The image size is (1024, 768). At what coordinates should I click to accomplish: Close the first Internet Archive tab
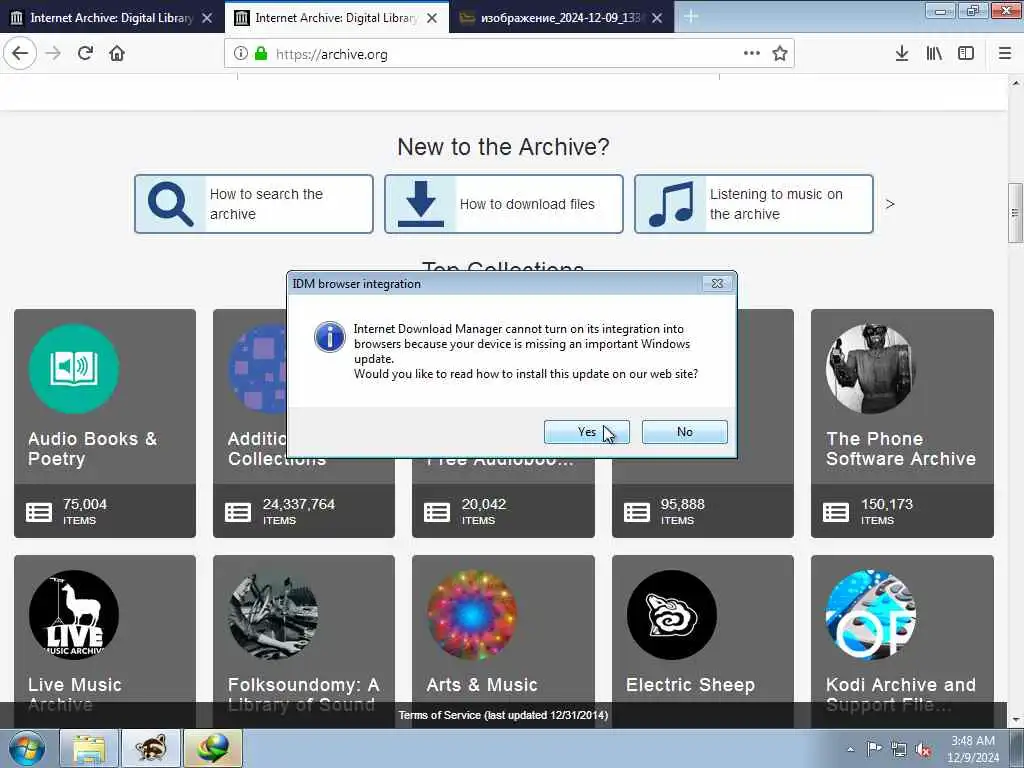pos(207,18)
